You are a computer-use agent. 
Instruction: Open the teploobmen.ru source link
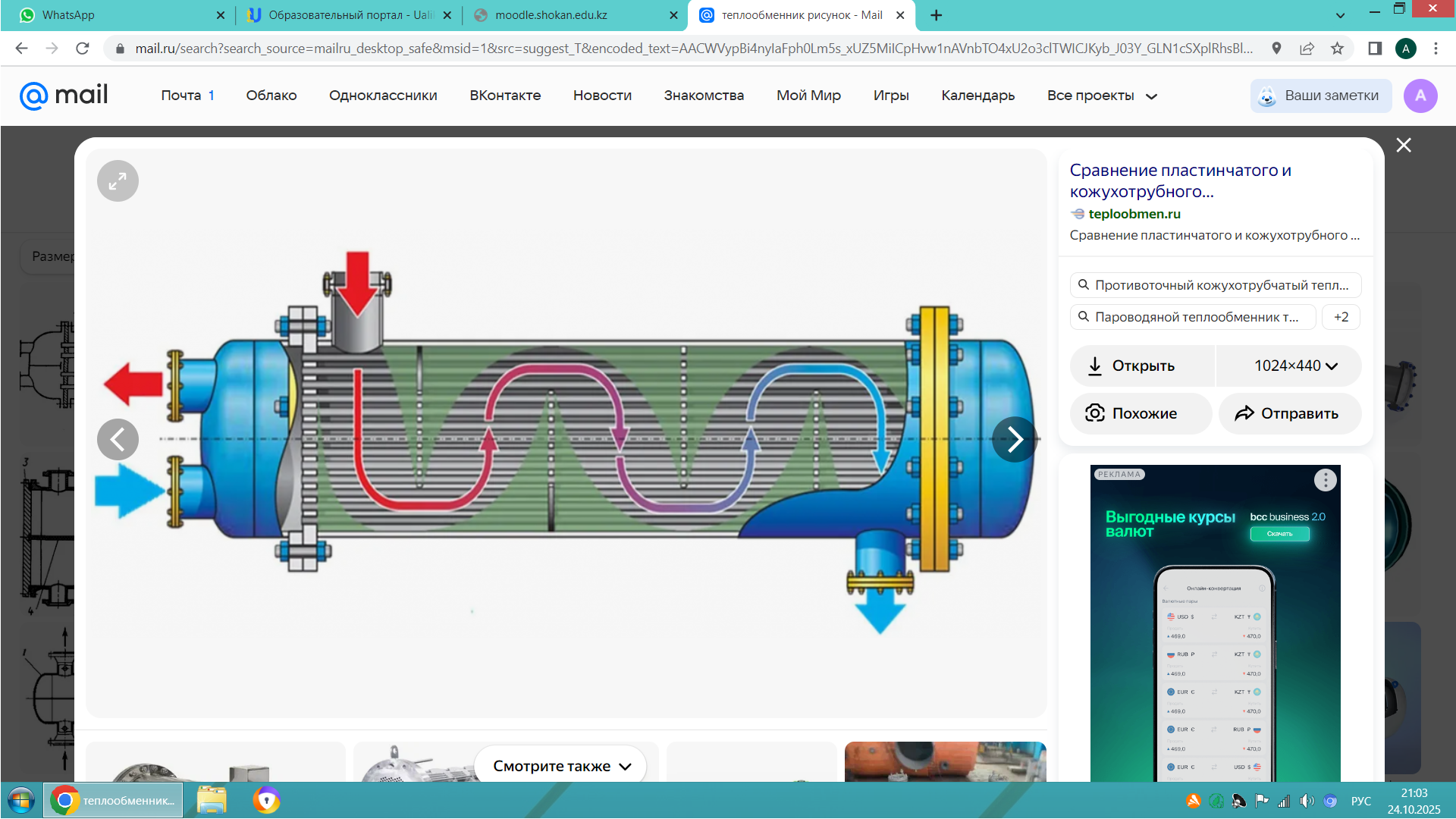pyautogui.click(x=1134, y=214)
